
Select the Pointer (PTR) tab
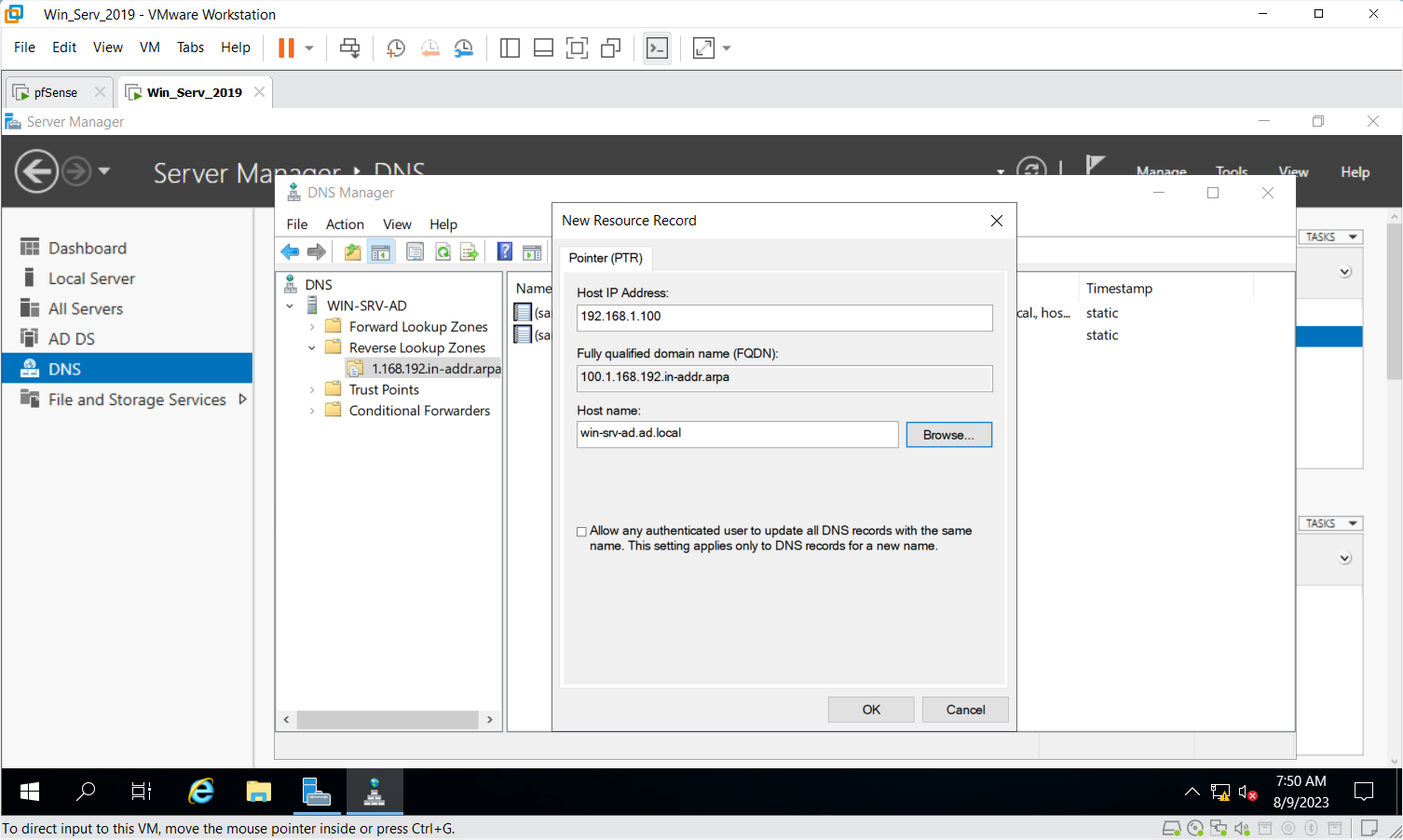click(606, 258)
